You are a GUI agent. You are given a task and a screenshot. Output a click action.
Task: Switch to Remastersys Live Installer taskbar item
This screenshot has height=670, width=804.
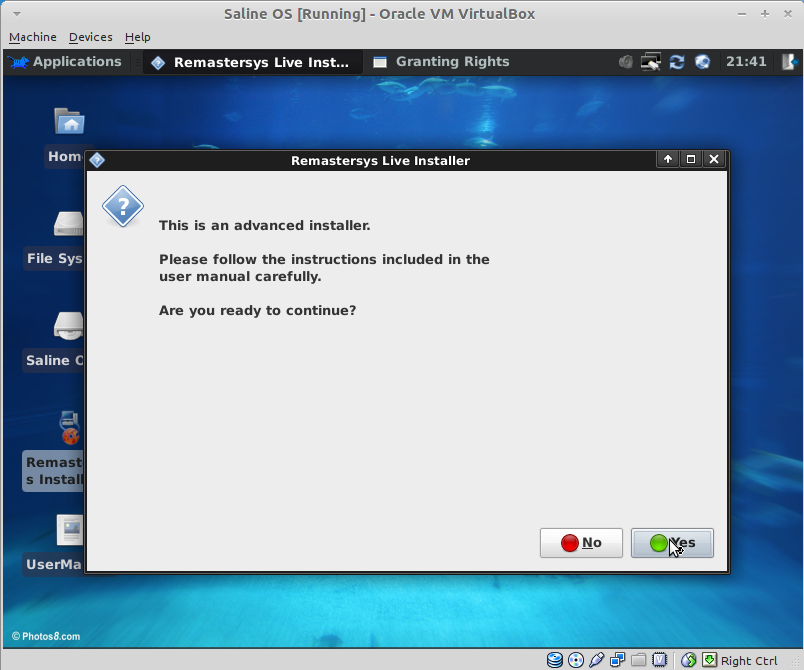[252, 63]
